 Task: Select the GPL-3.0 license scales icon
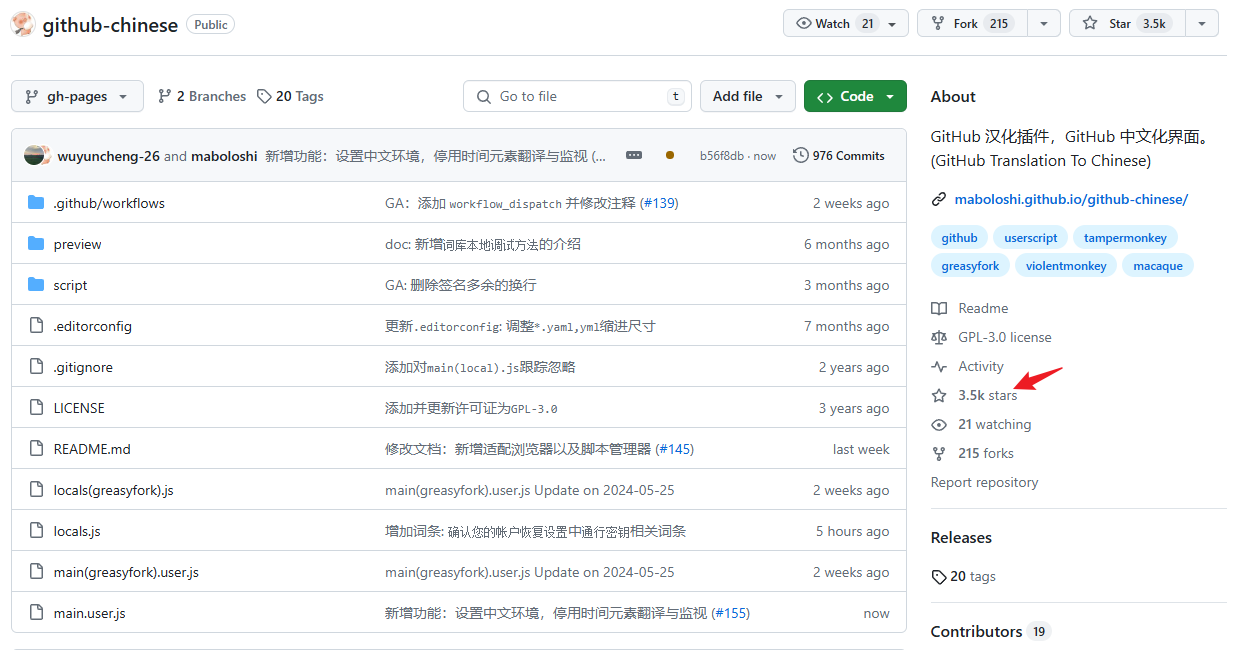click(x=939, y=337)
